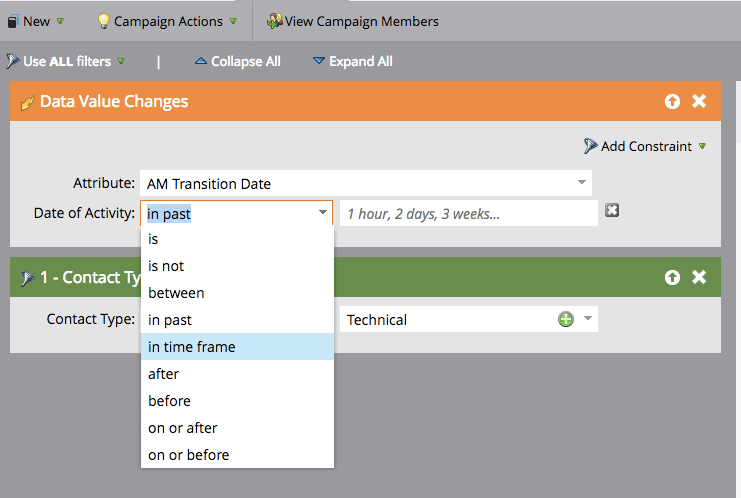This screenshot has height=498, width=741.
Task: Open the New menu
Action: [35, 21]
